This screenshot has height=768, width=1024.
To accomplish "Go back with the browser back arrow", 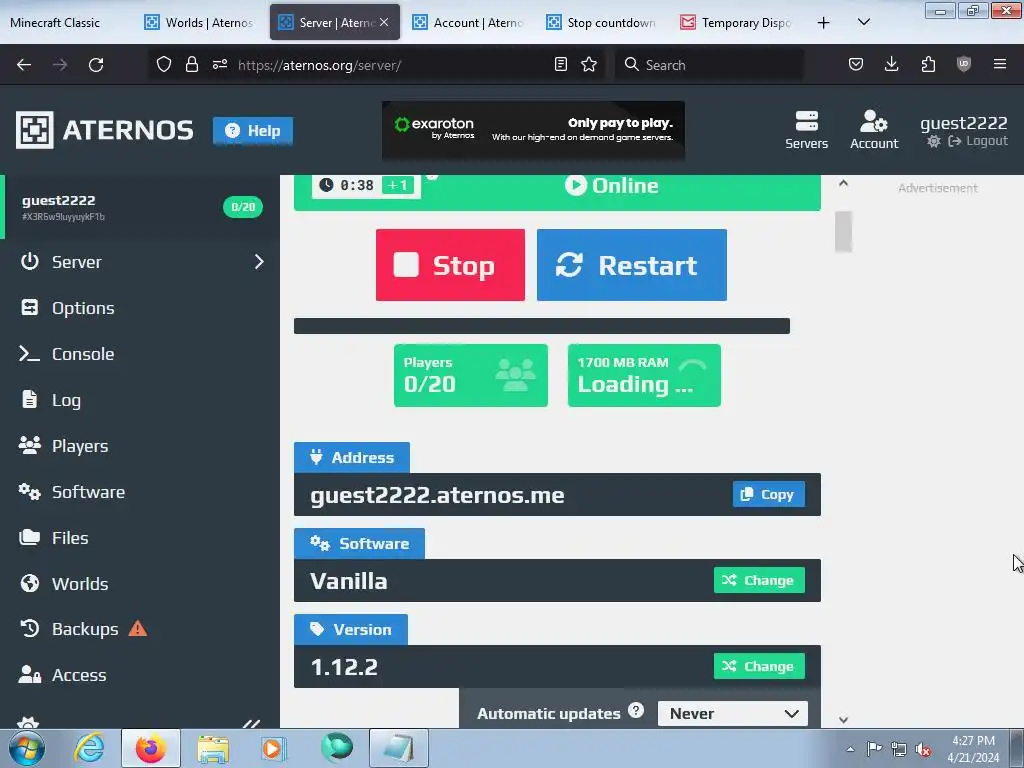I will 24,65.
